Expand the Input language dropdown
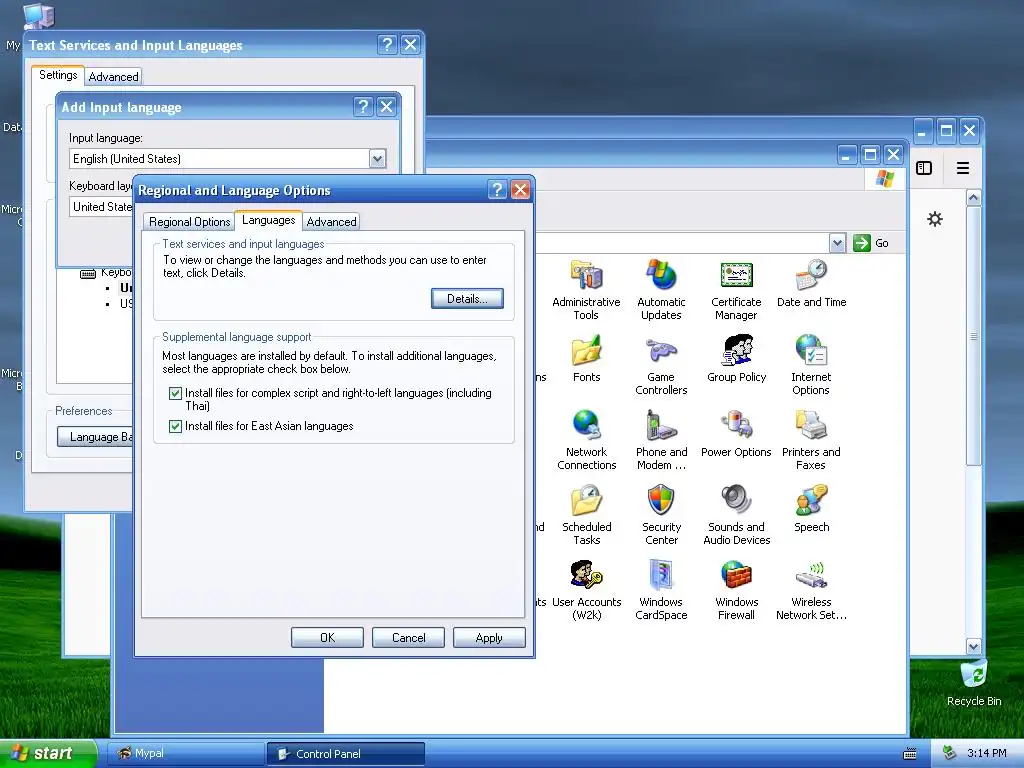Viewport: 1024px width, 768px height. coord(377,159)
